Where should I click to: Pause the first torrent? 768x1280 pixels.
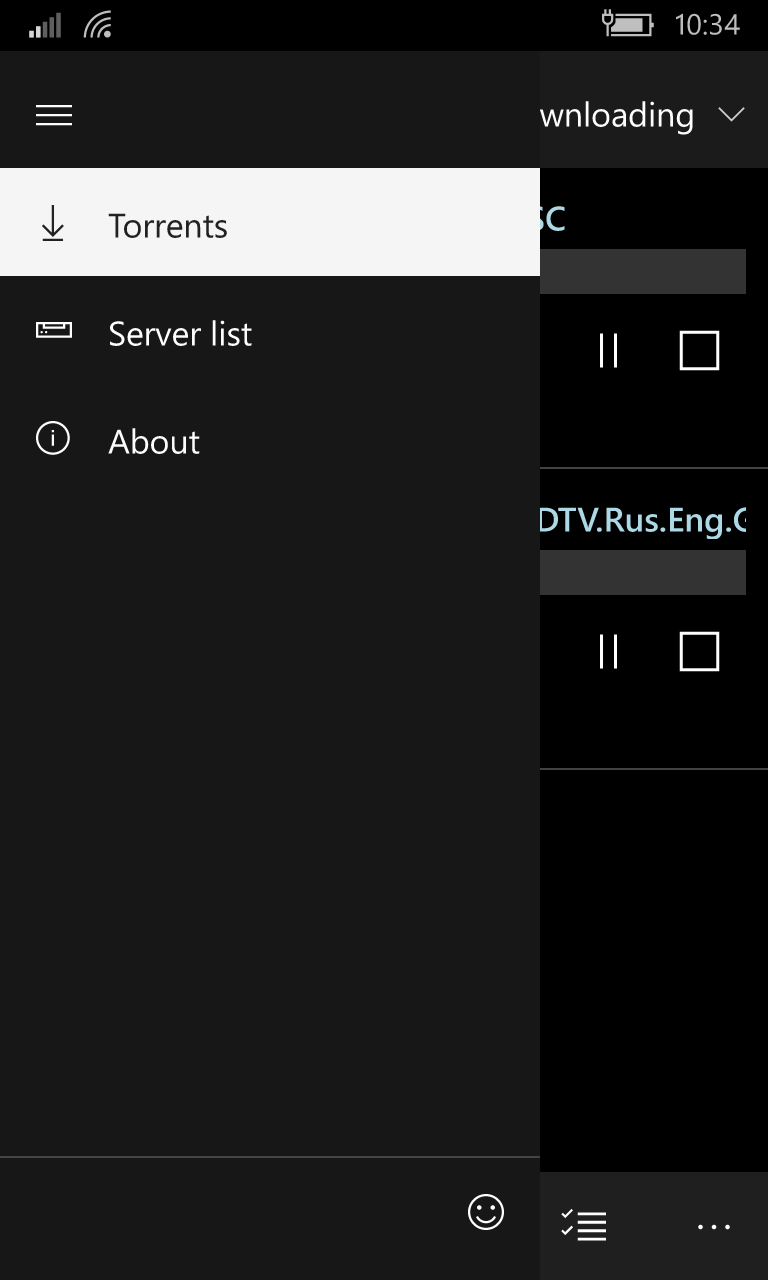[608, 351]
